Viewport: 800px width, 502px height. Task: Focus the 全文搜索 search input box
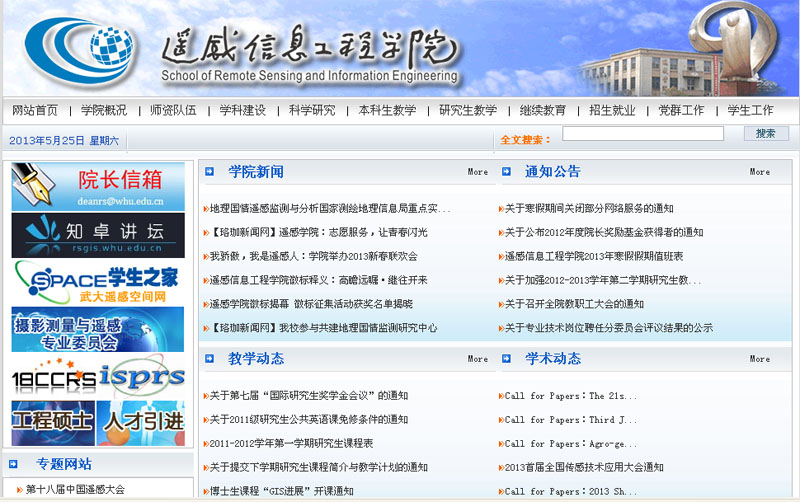643,134
